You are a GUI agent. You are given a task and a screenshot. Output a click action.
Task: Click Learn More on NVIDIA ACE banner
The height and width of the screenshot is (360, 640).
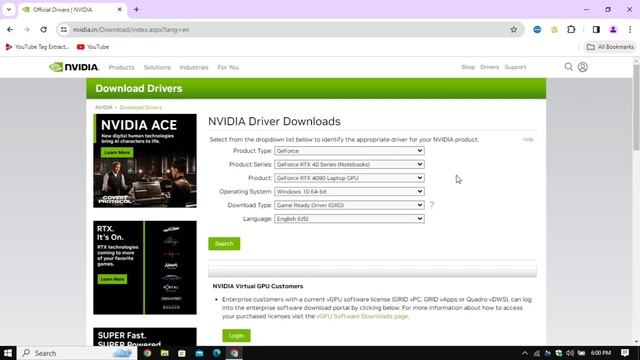tap(117, 152)
